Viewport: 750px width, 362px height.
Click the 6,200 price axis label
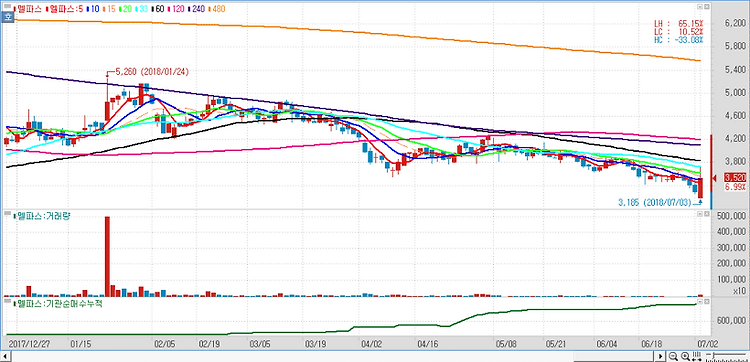pos(736,24)
